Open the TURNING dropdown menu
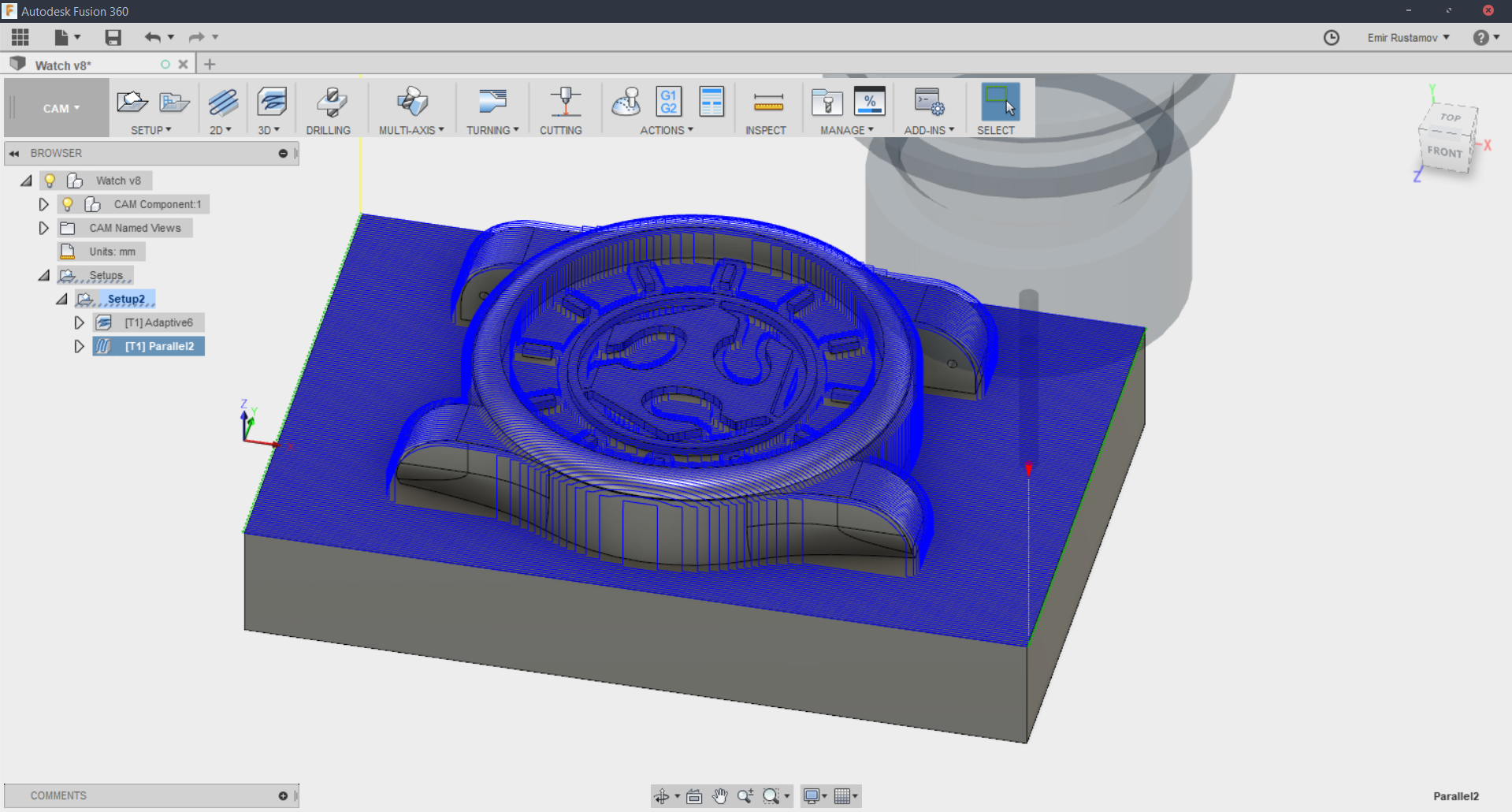 [x=492, y=130]
